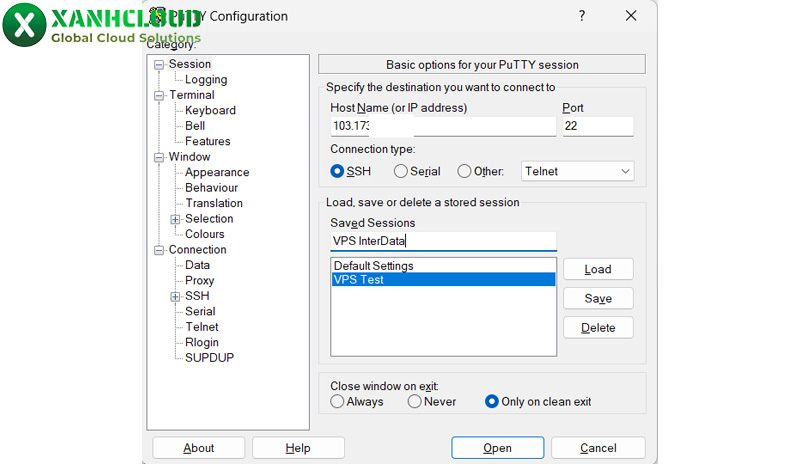Click the Load button
Image resolution: width=800 pixels, height=464 pixels.
point(598,269)
